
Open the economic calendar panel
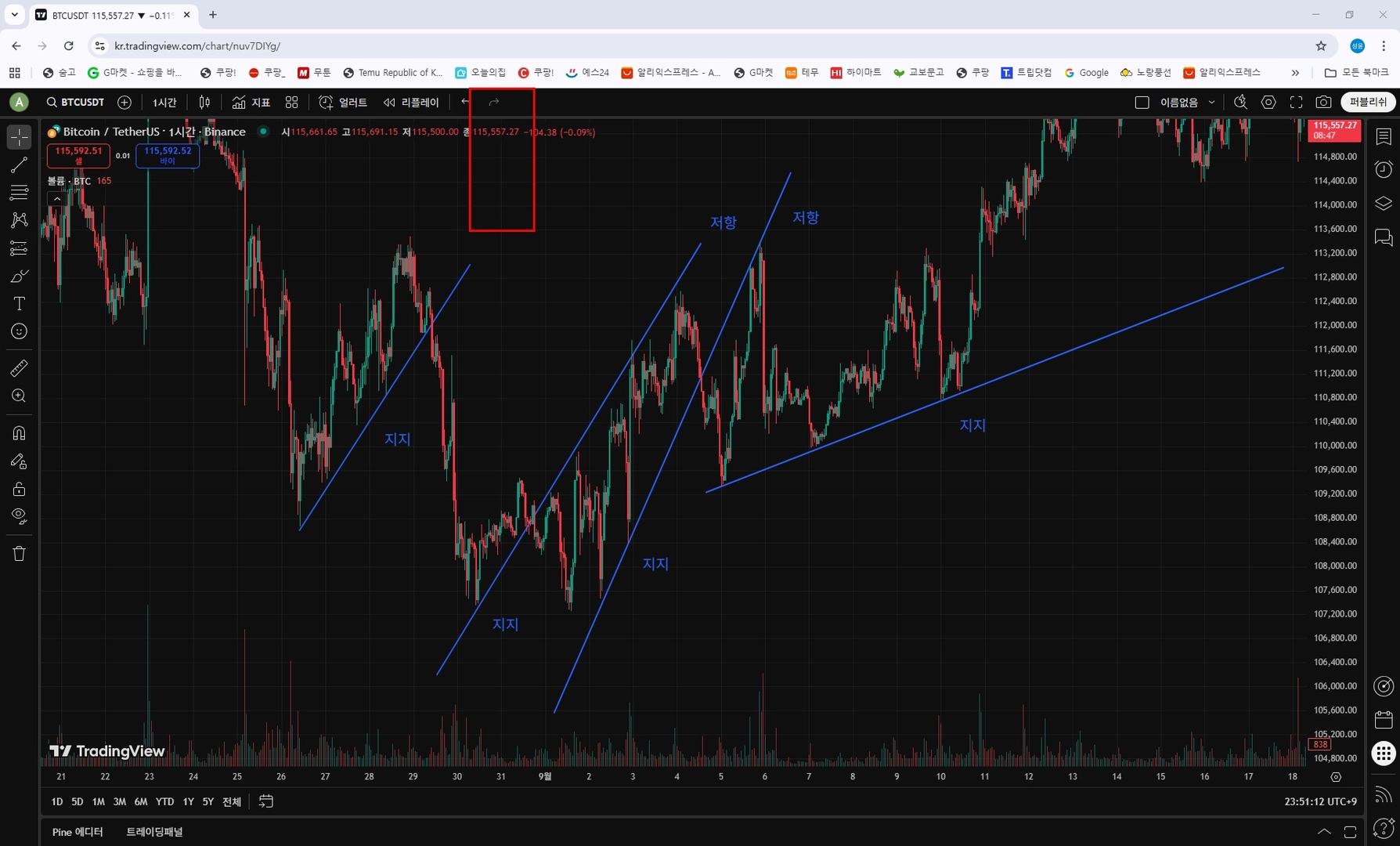tap(1384, 719)
